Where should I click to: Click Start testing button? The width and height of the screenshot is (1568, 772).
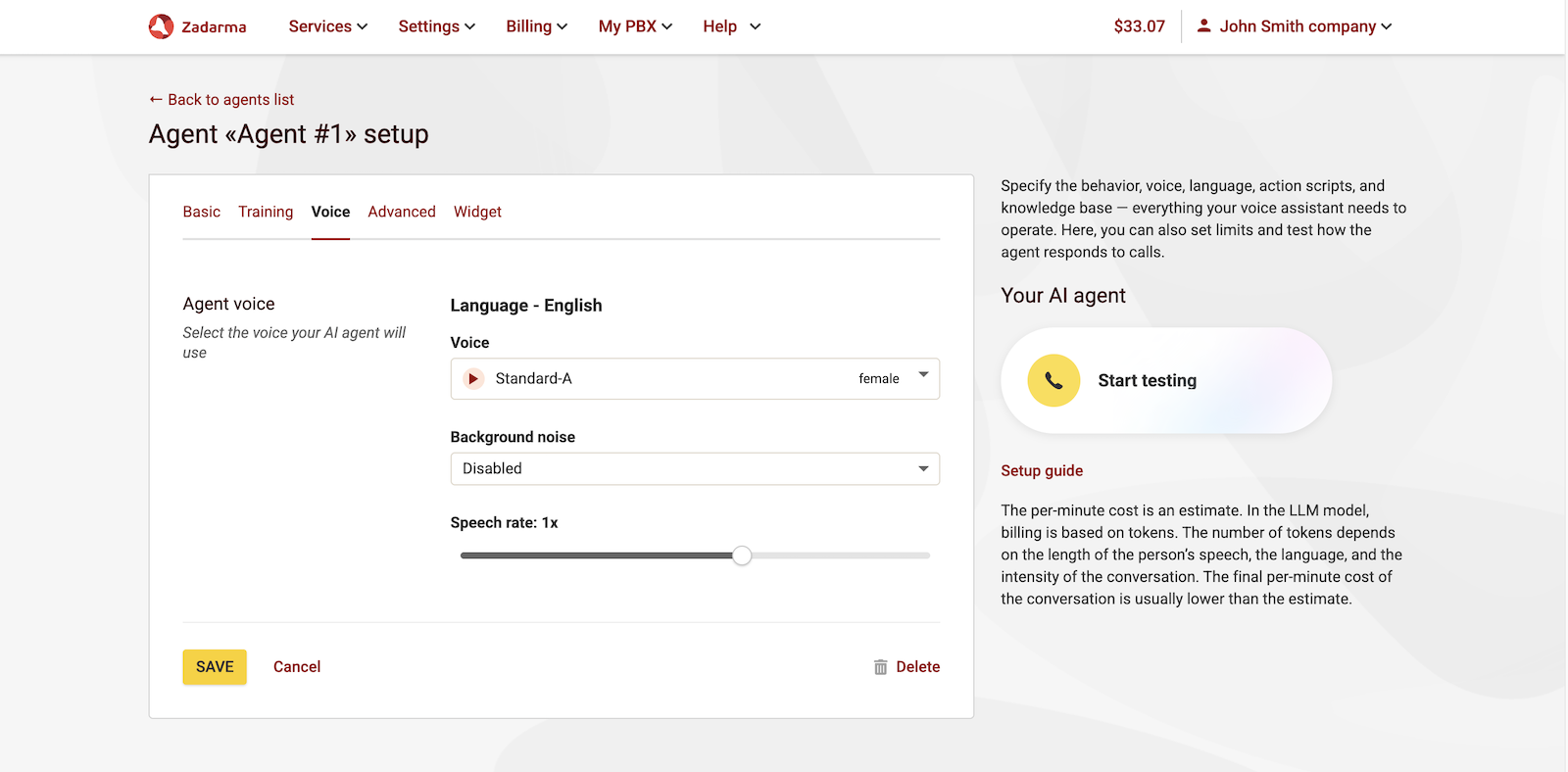coord(1166,380)
